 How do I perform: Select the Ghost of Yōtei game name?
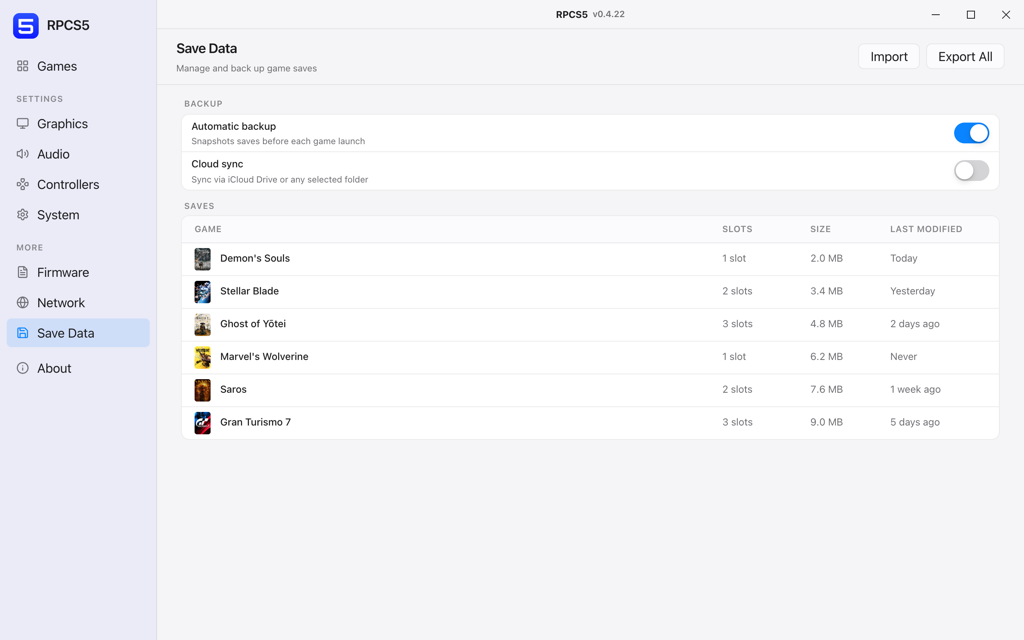[253, 323]
